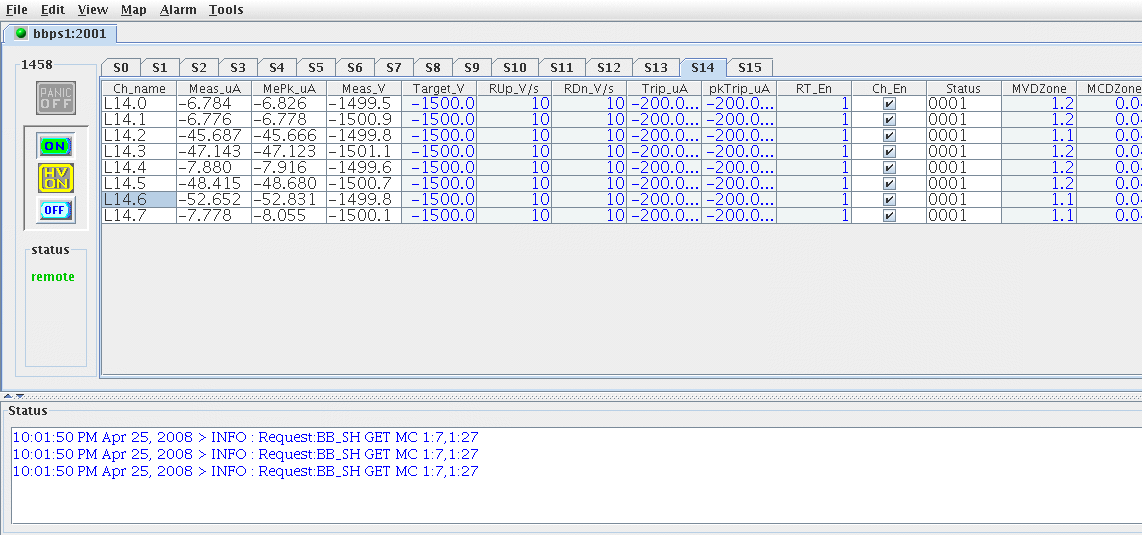Click the green remote status text
This screenshot has height=536, width=1142.
(x=52, y=277)
